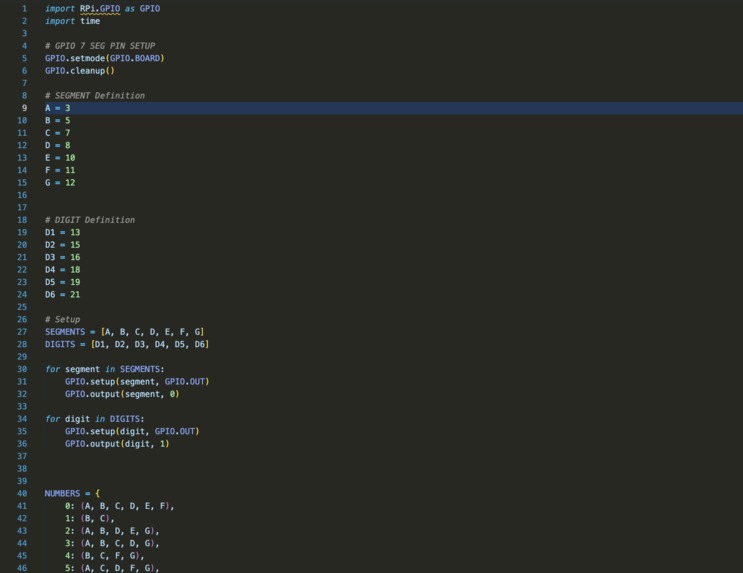Click dictionary entry '0: (A, B, C, D, E, F),'
This screenshot has height=573, width=743.
coord(119,506)
